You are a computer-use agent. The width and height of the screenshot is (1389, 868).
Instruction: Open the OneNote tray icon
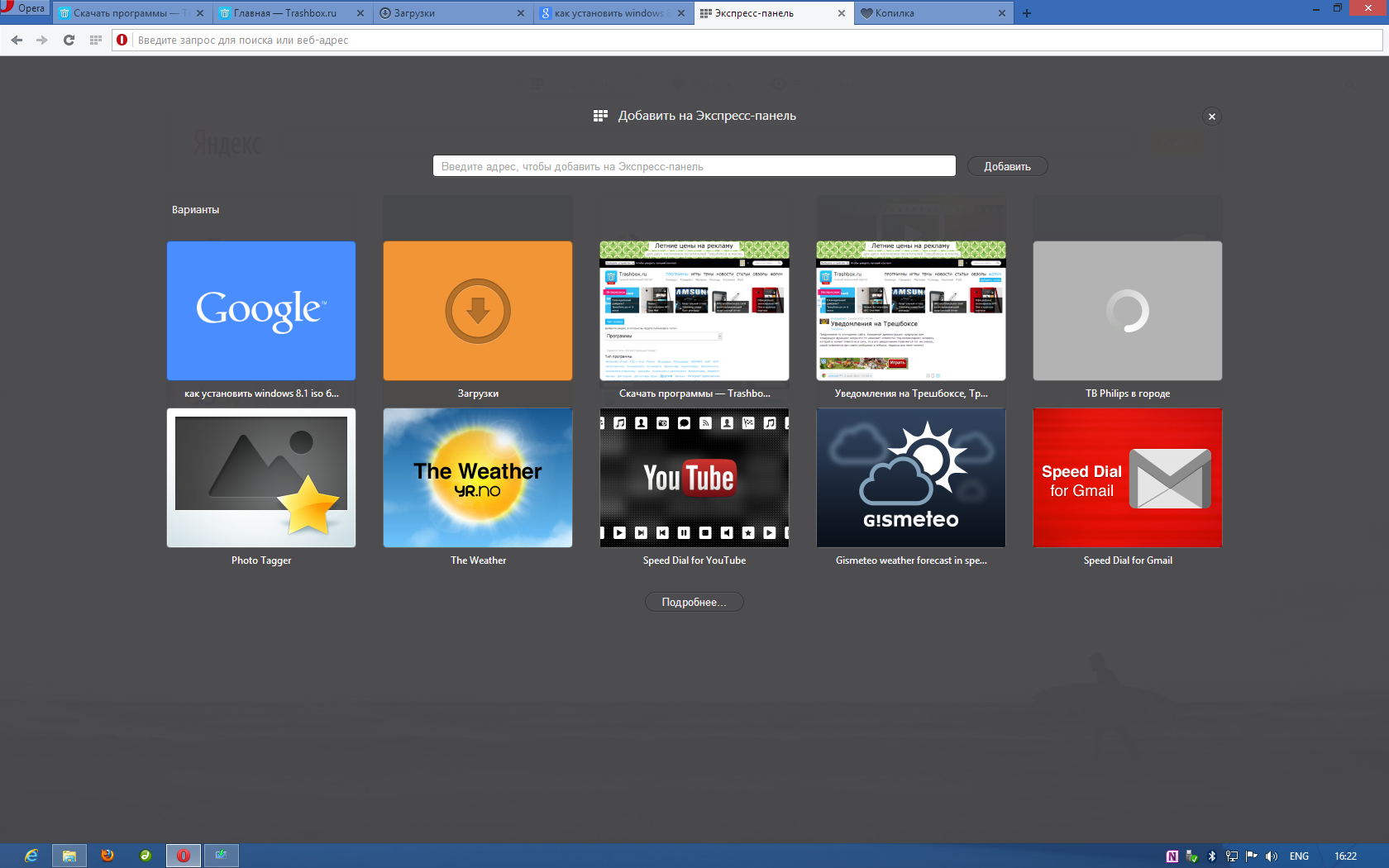(1172, 856)
